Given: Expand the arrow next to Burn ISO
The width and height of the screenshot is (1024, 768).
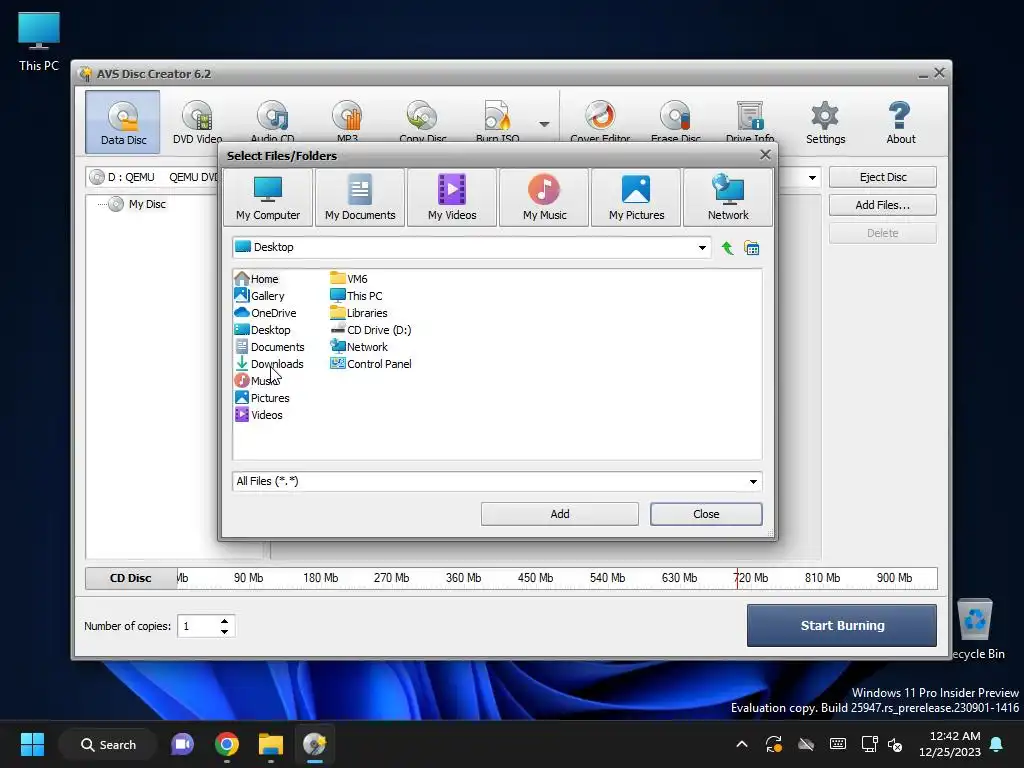Looking at the screenshot, I should (544, 123).
